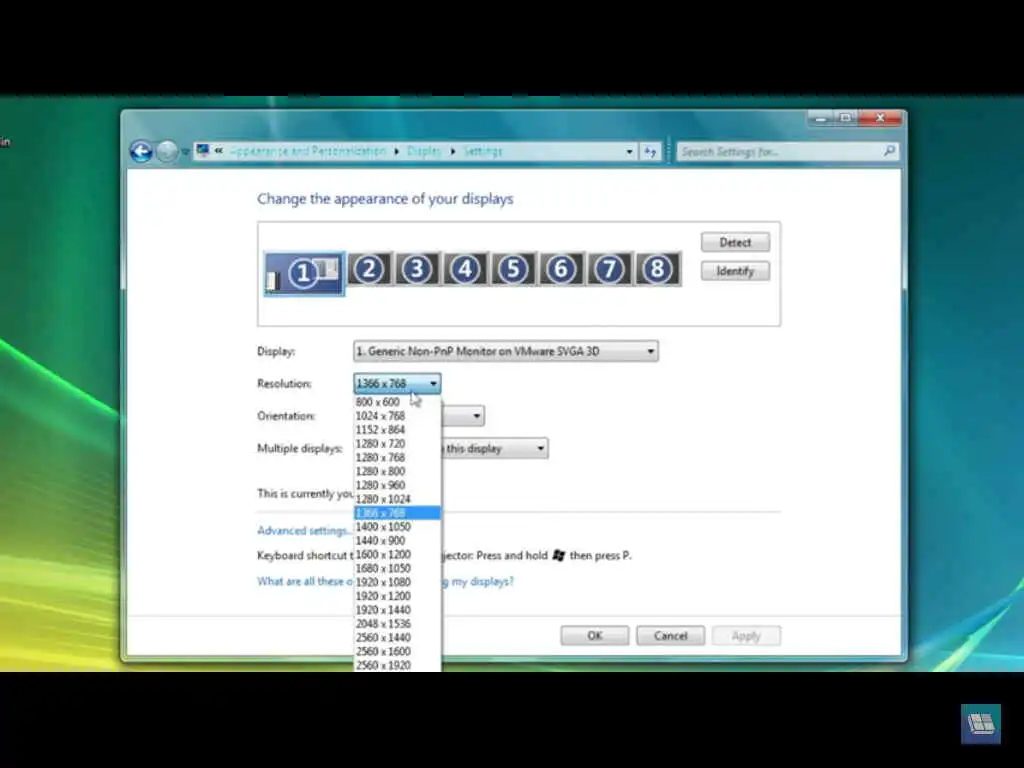The image size is (1024, 768).
Task: Select monitor 7 icon
Action: pyautogui.click(x=610, y=268)
